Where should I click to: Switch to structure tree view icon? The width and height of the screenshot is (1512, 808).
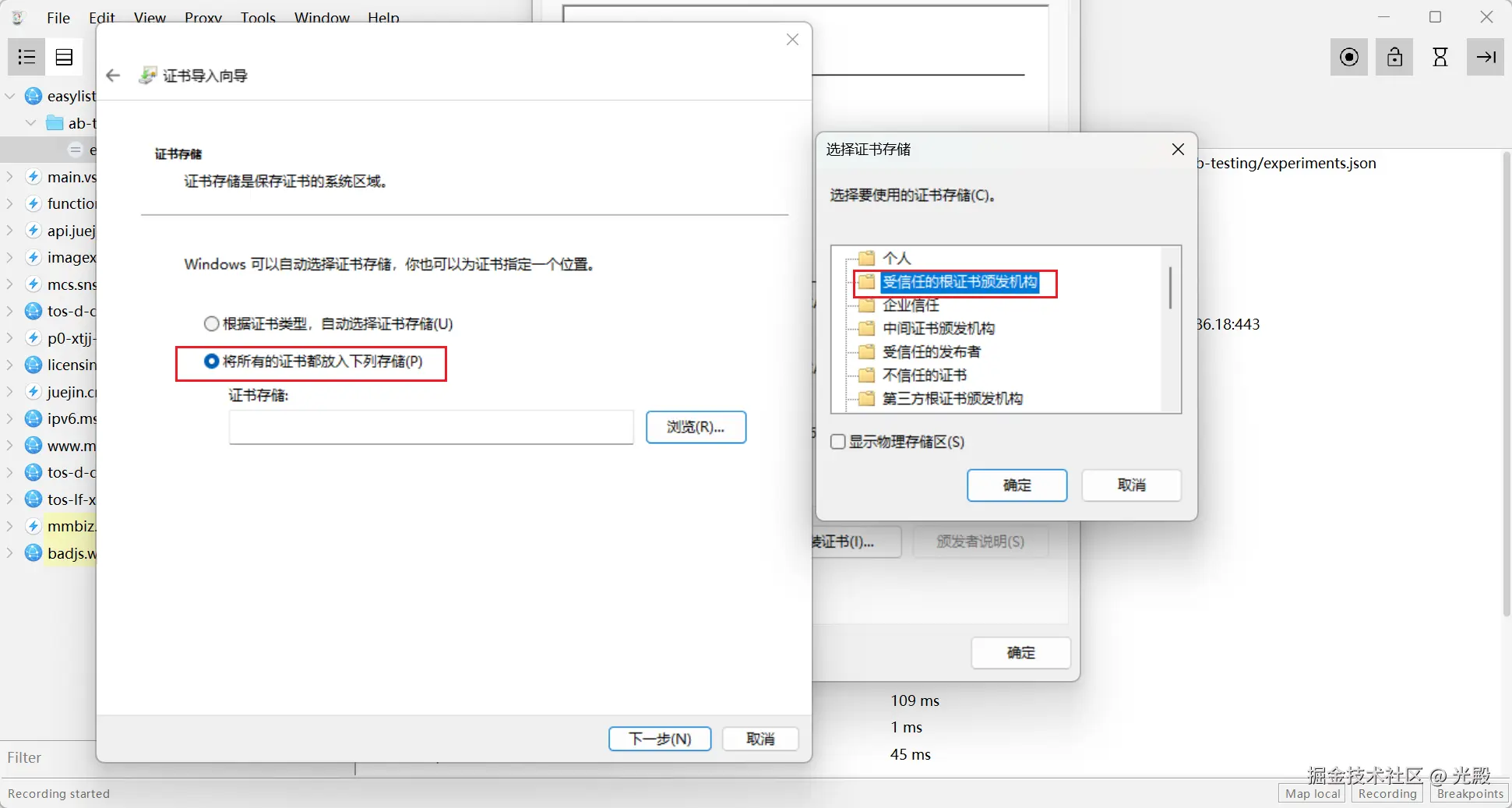point(26,57)
